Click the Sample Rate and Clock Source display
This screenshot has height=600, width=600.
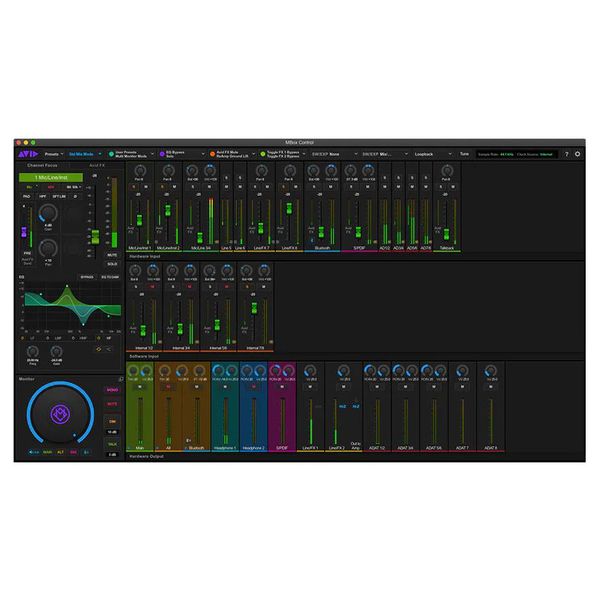tap(516, 154)
